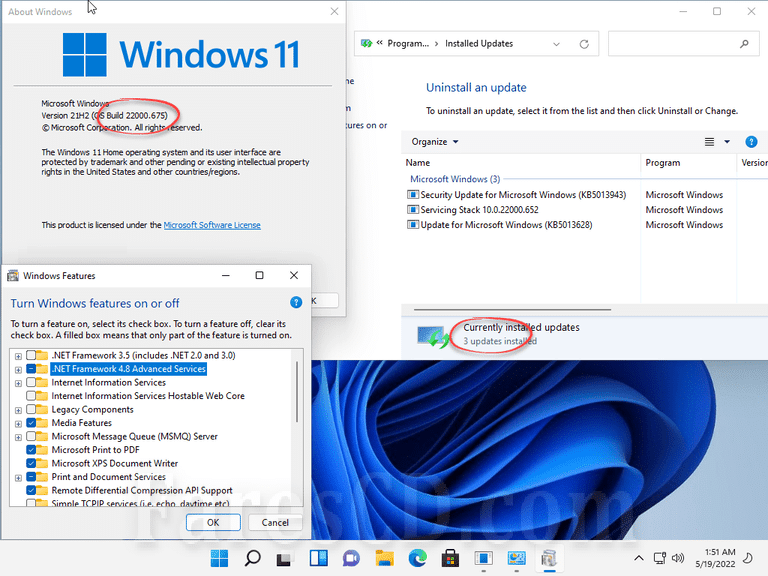Check Legacy Components checkbox
Image resolution: width=768 pixels, height=576 pixels.
[x=31, y=409]
